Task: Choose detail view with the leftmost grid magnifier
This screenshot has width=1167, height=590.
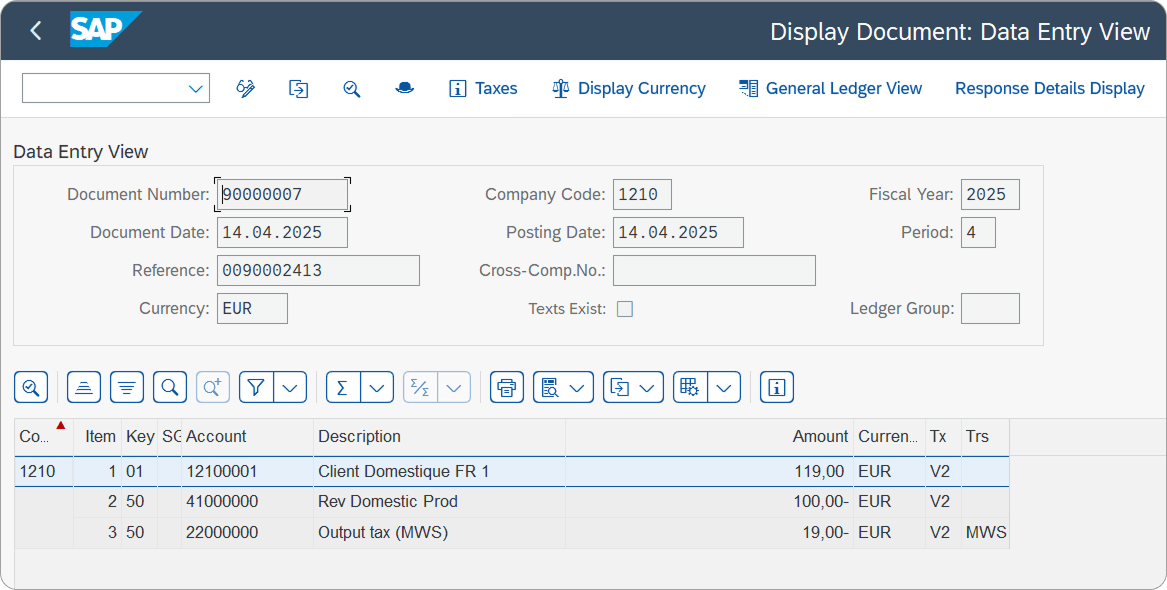Action: pos(30,387)
